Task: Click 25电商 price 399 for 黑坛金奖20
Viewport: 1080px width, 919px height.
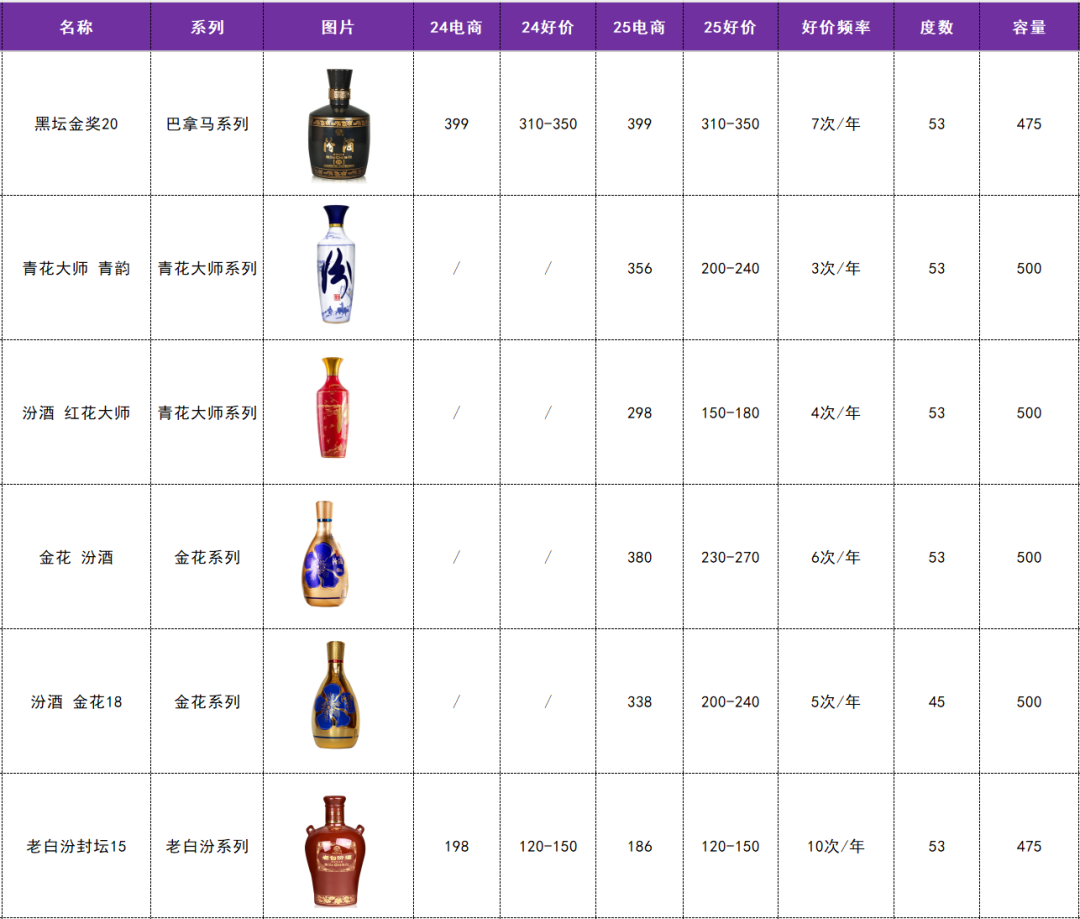Action: coord(639,124)
